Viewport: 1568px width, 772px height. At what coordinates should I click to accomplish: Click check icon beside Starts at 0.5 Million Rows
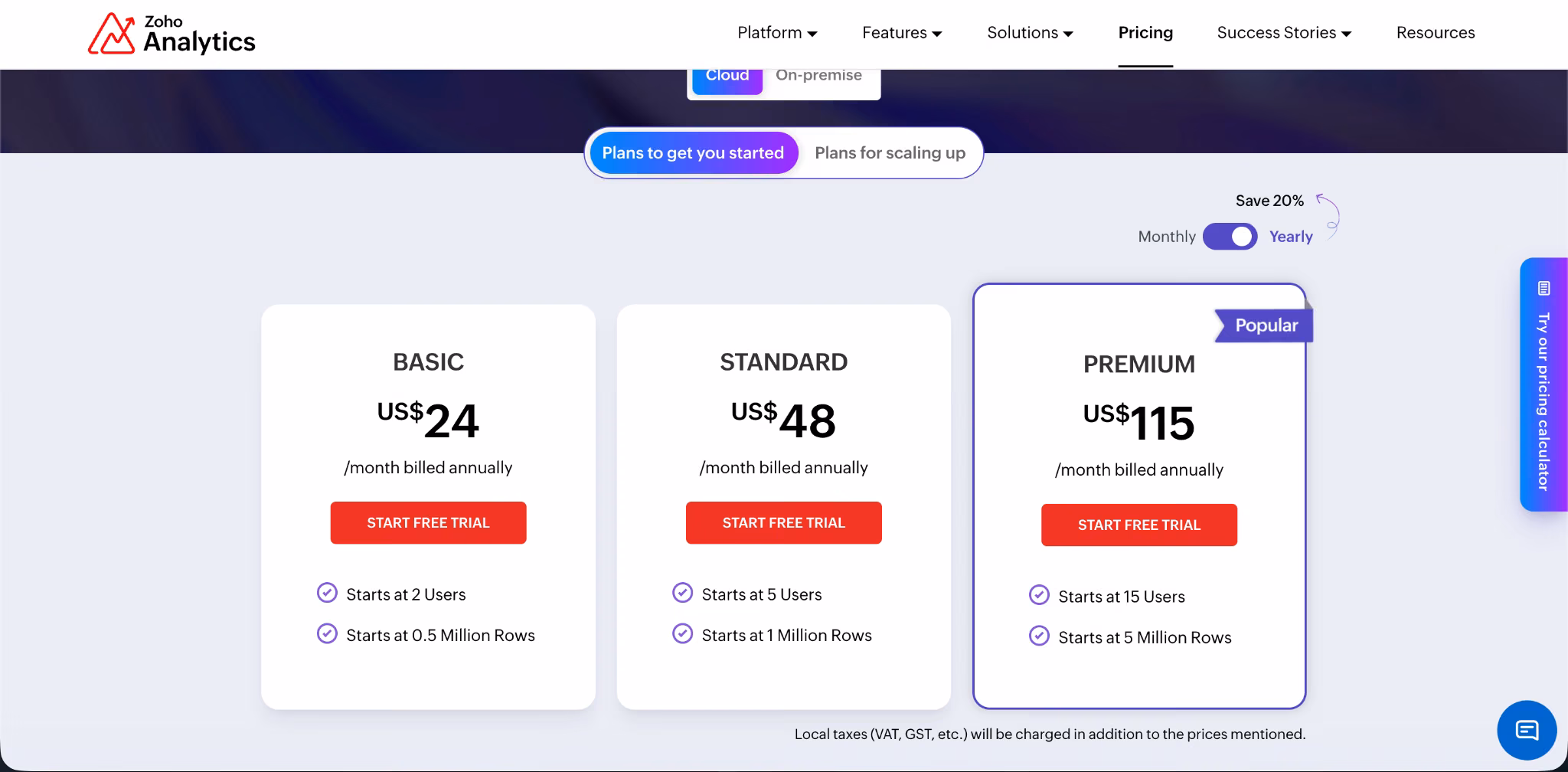[327, 633]
